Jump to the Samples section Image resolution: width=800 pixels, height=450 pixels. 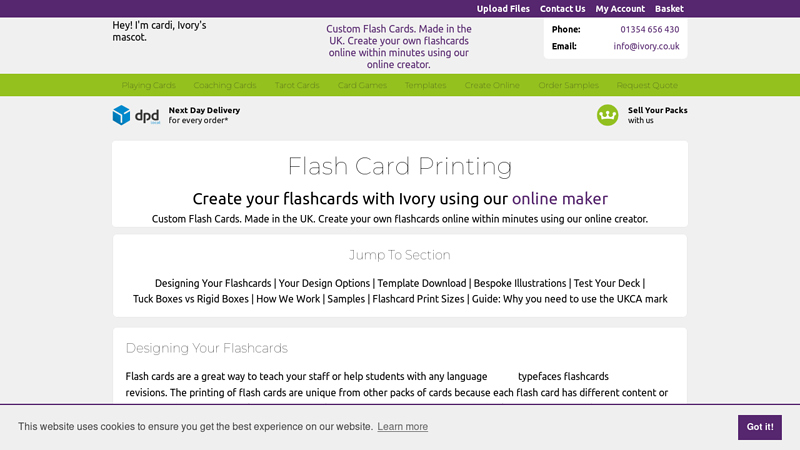(x=346, y=299)
